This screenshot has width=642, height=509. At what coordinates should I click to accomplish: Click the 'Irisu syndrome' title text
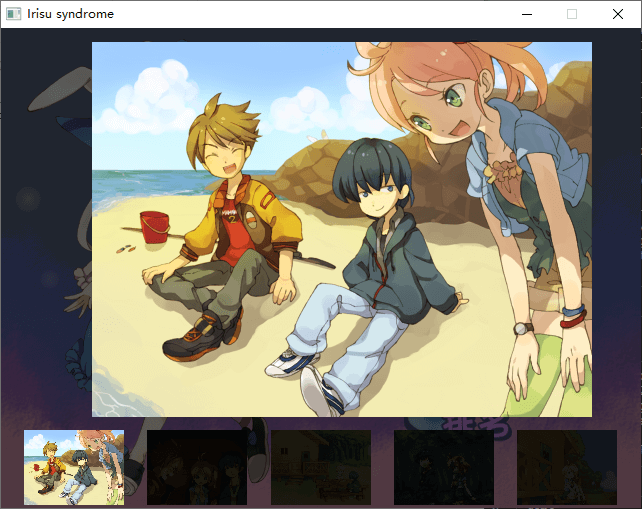tap(70, 14)
